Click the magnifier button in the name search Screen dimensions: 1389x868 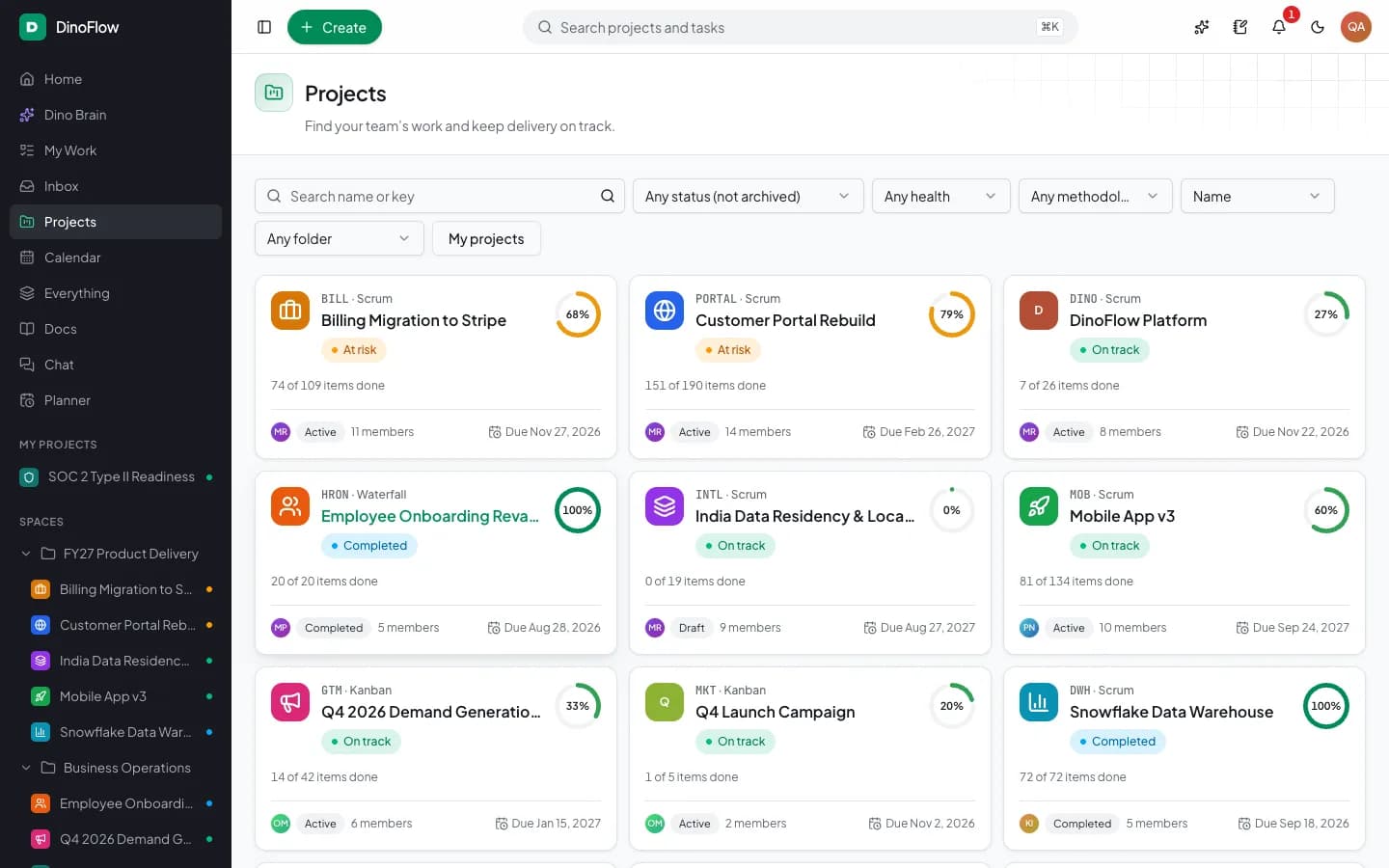pos(608,196)
